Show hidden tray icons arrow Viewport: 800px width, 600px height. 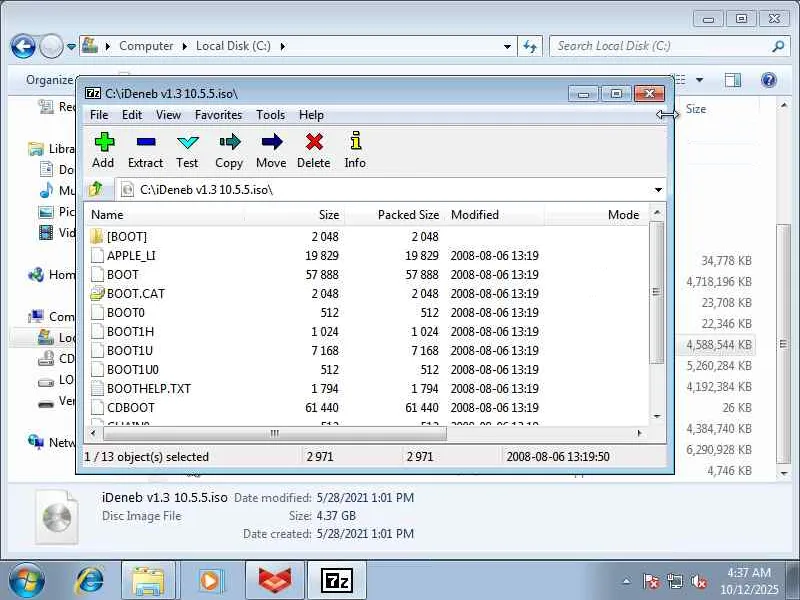click(x=627, y=581)
